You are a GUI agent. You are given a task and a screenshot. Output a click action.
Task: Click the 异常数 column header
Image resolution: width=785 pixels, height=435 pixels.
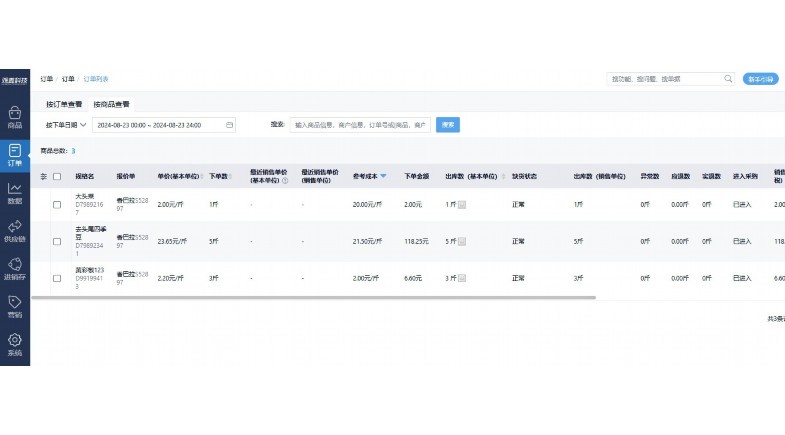pos(650,176)
